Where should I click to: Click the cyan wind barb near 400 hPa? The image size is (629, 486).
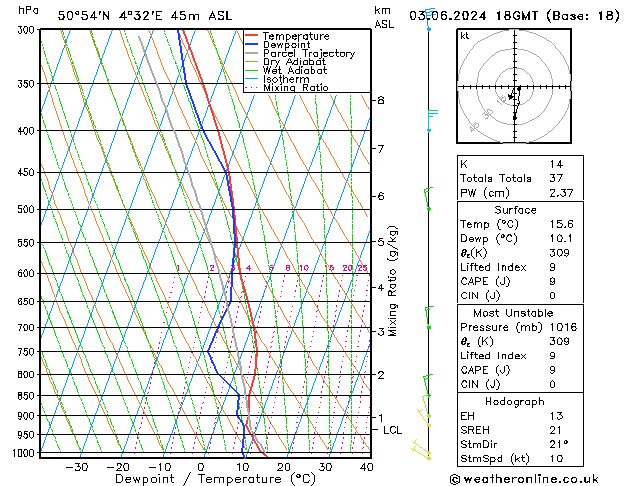(431, 116)
